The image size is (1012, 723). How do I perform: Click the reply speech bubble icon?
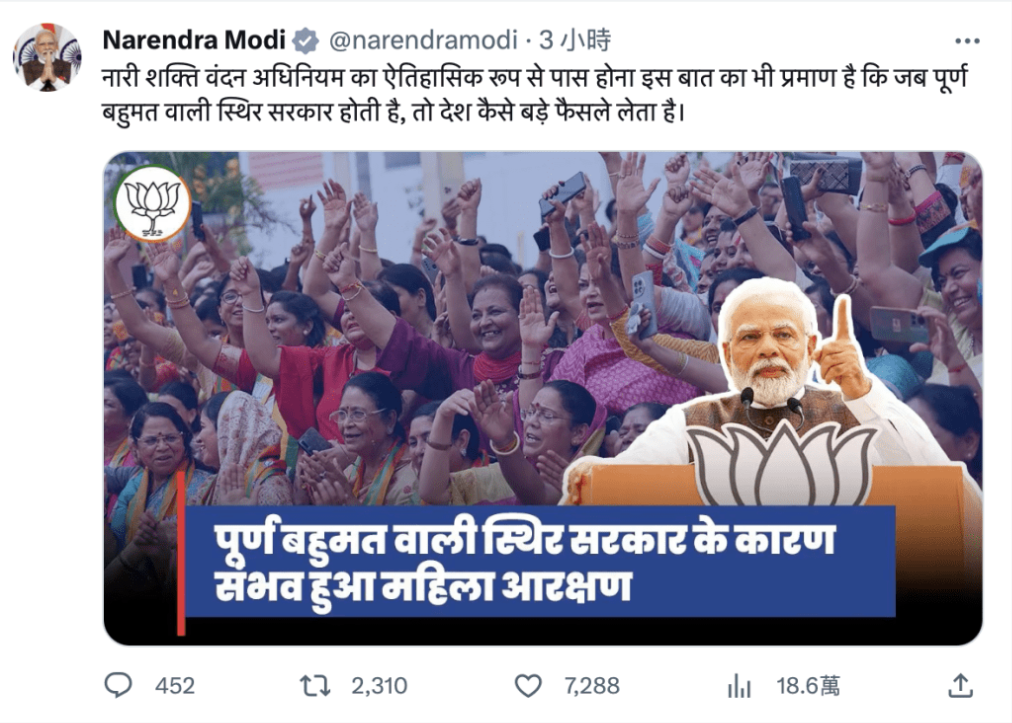pos(118,685)
